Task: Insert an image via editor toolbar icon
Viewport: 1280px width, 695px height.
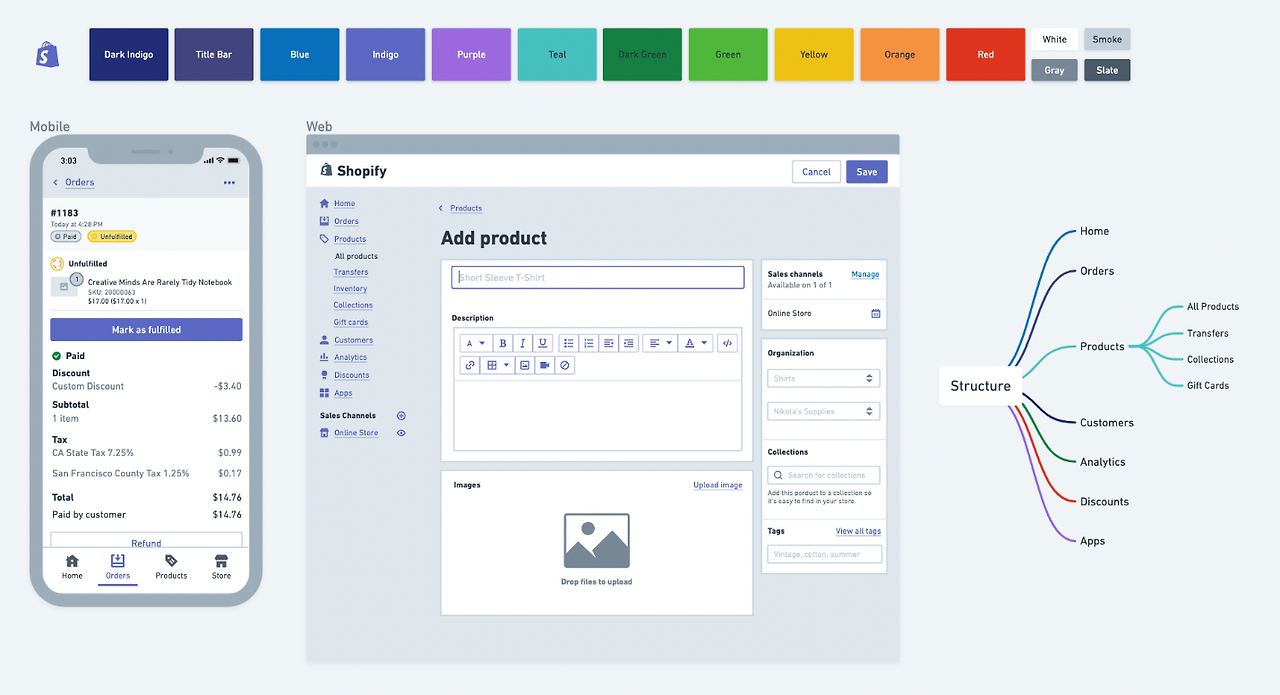Action: click(525, 365)
